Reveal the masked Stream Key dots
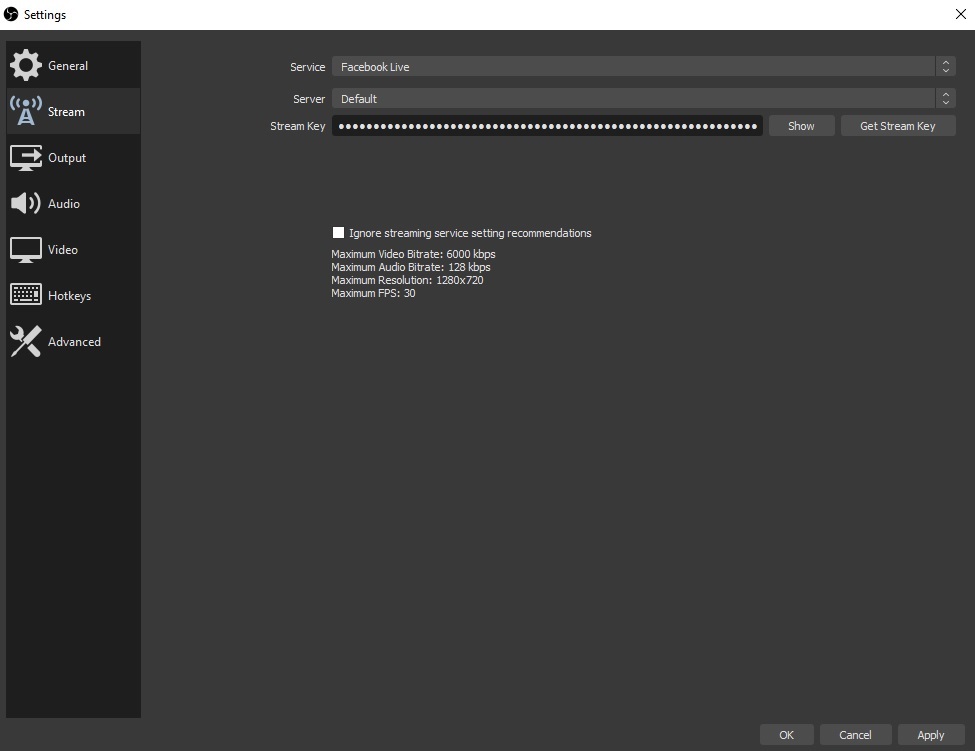This screenshot has height=751, width=975. coord(801,125)
